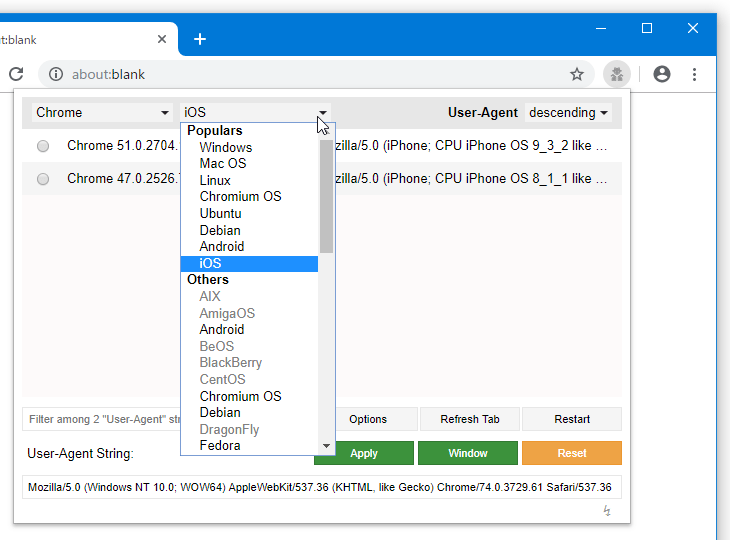
Task: Choose Android under Others
Action: [249, 330]
